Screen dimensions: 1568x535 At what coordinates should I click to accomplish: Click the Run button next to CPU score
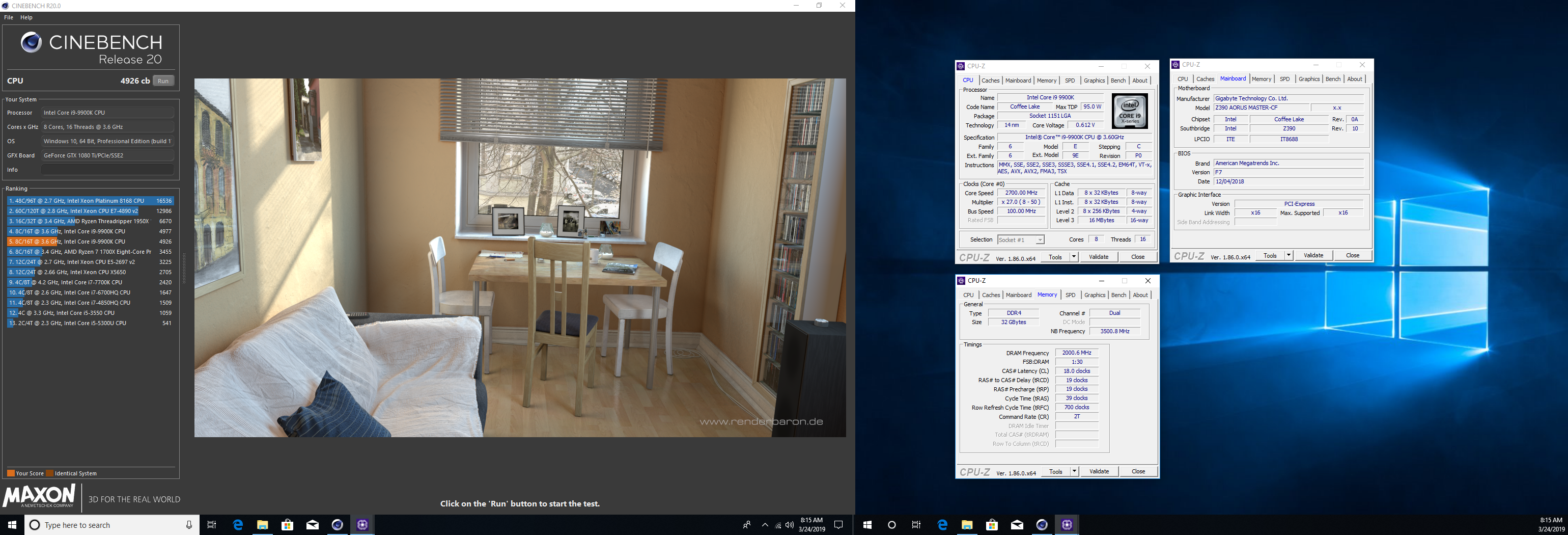coord(163,81)
